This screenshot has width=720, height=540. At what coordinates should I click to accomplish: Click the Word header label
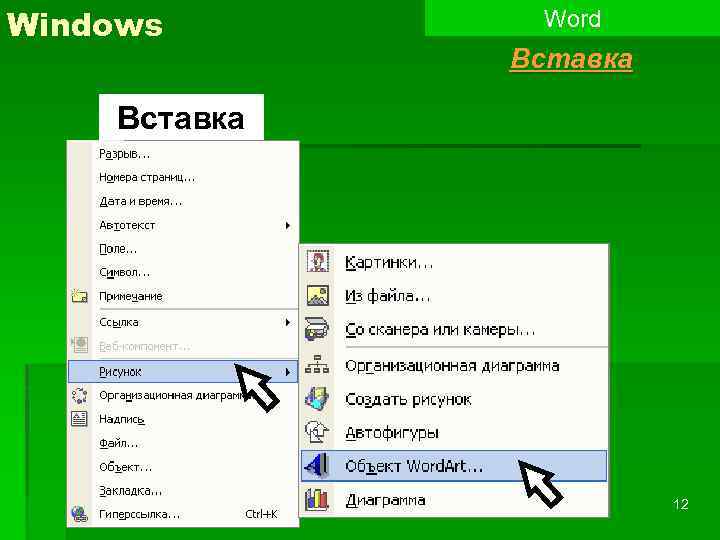[x=572, y=19]
